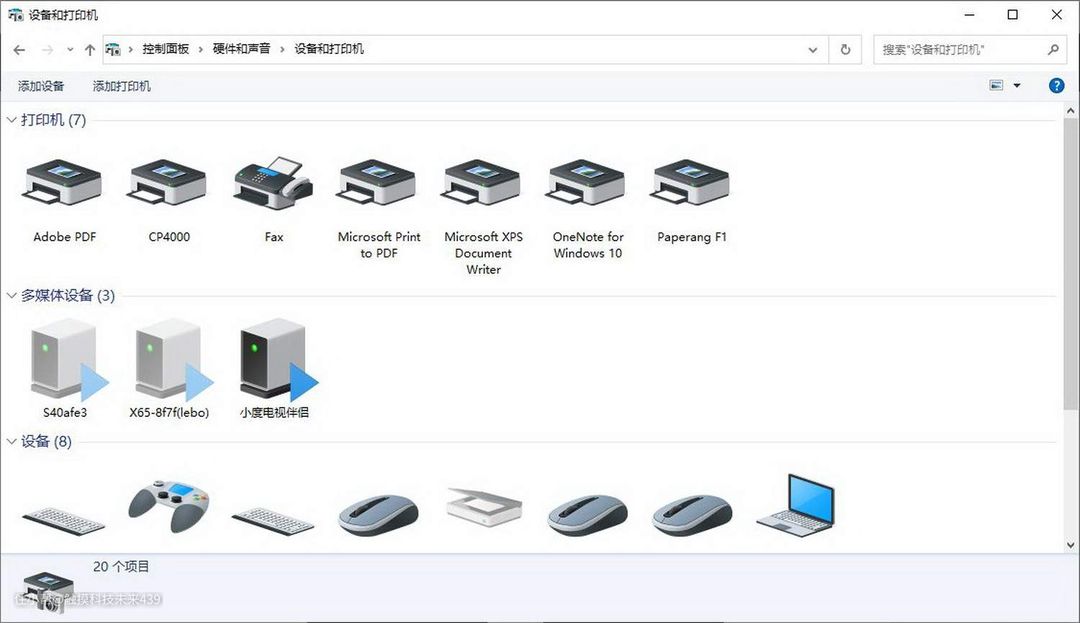Select the laptop computer device icon
The image size is (1080, 623).
point(796,505)
